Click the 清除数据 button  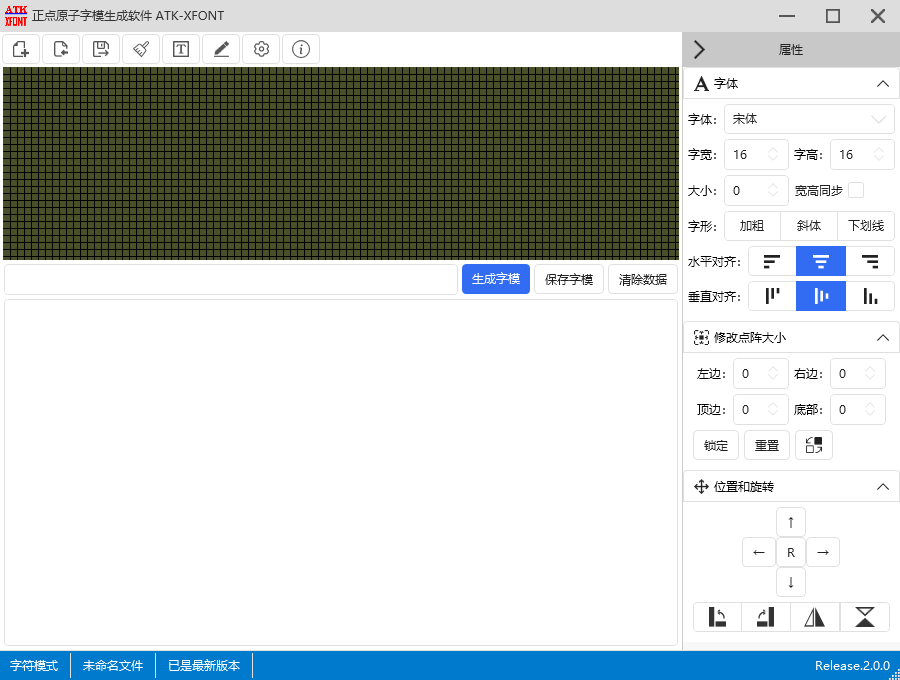(x=643, y=279)
